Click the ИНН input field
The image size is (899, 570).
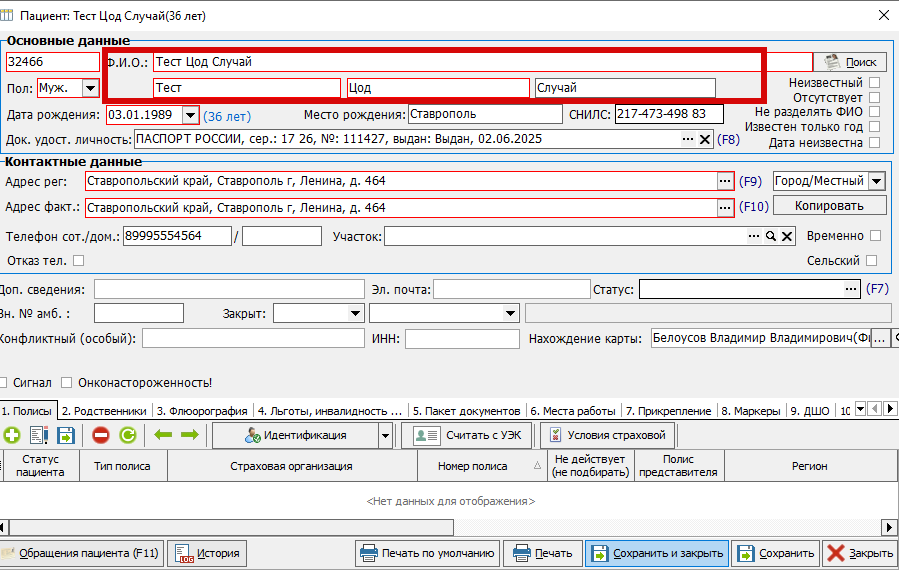pos(462,338)
